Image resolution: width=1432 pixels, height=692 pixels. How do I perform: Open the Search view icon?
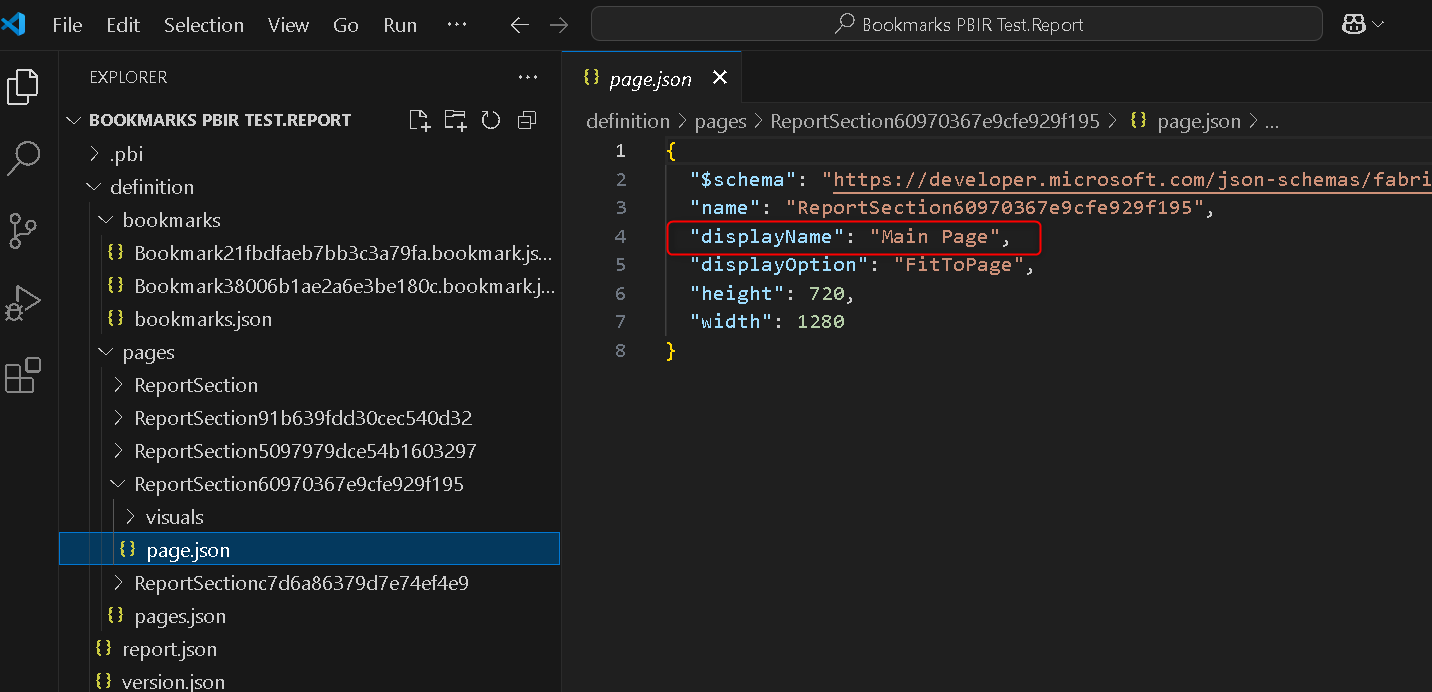(23, 158)
